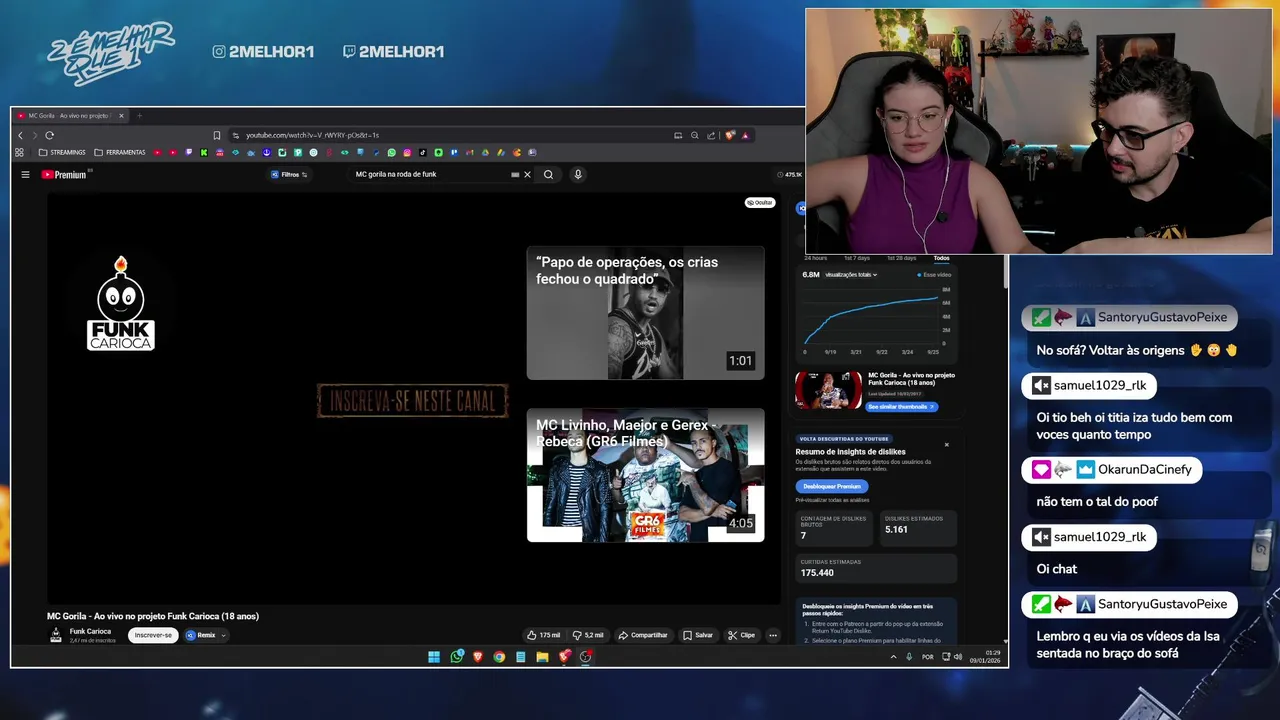This screenshot has width=1280, height=720.
Task: Click the Remix button
Action: point(200,635)
